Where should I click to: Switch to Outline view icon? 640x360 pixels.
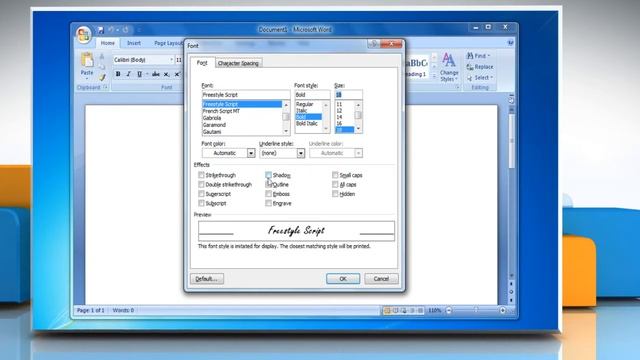click(412, 311)
